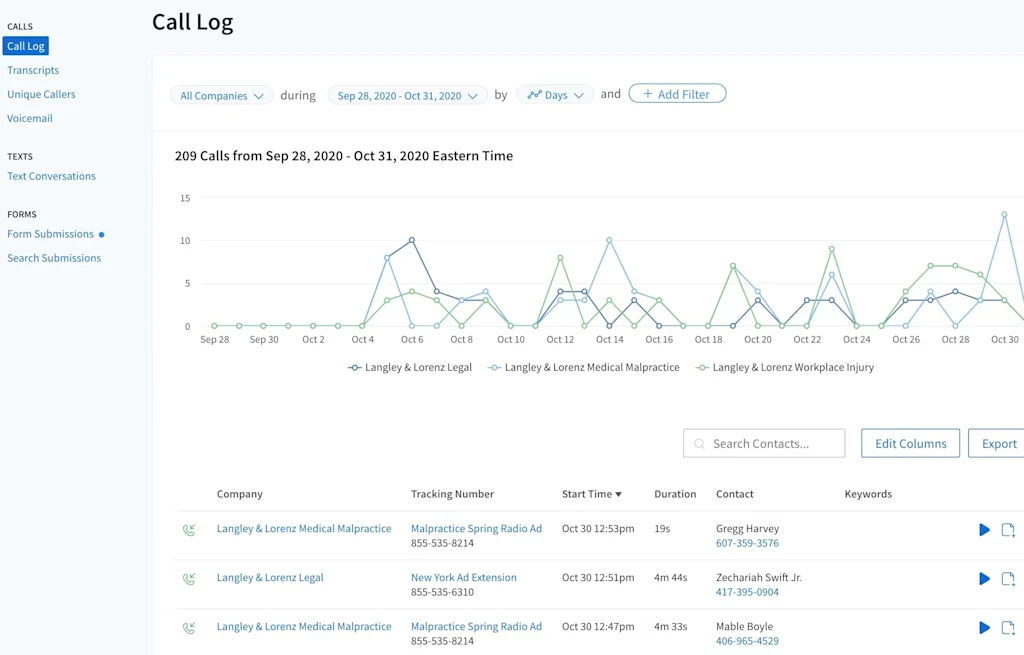This screenshot has width=1024, height=655.
Task: Sort by the Start Time column
Action: (x=592, y=494)
